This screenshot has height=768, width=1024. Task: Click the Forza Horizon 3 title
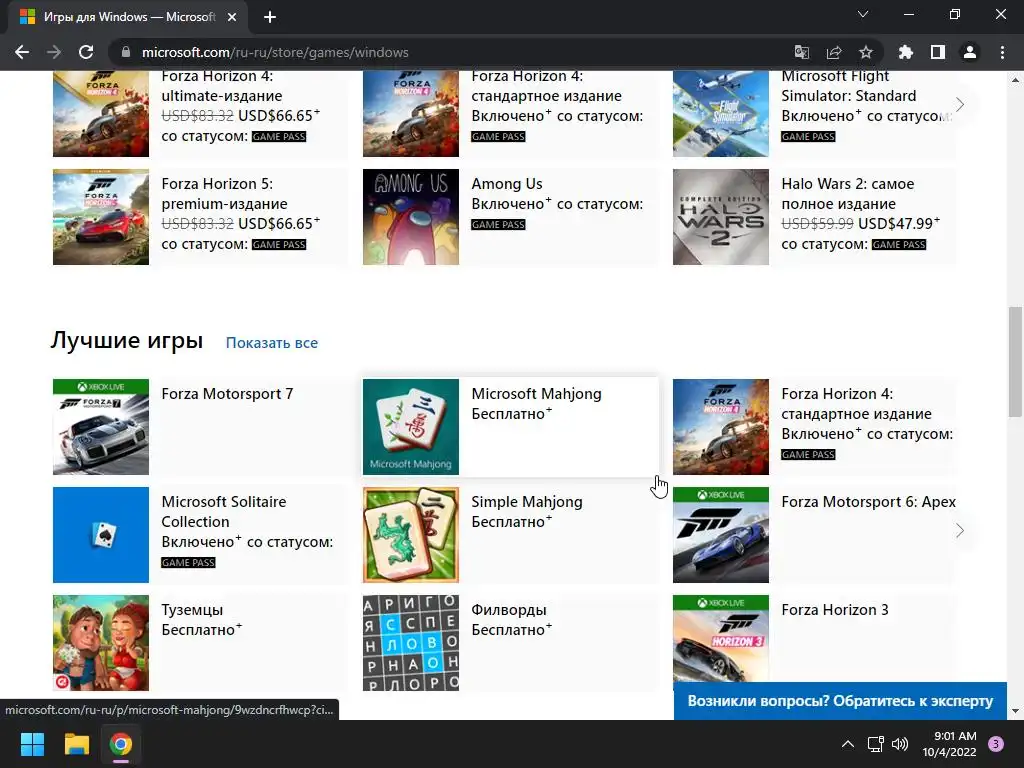tap(835, 609)
